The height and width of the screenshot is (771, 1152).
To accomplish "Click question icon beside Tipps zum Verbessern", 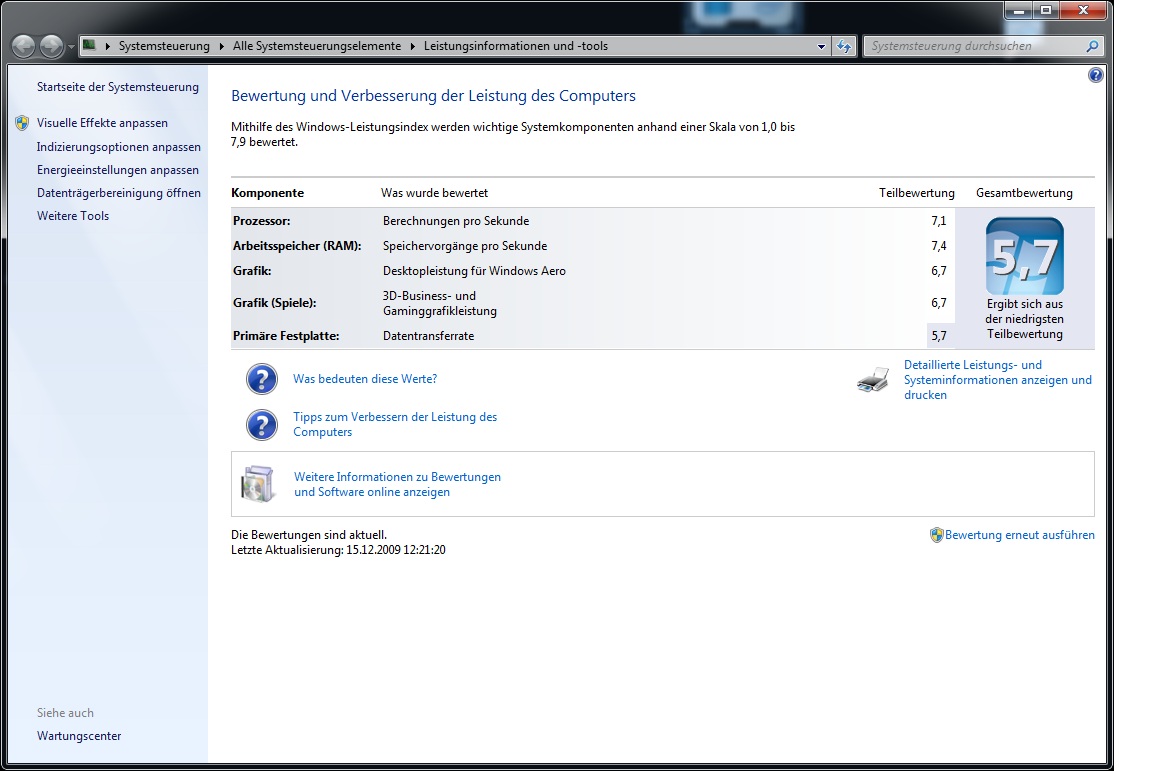I will (x=262, y=425).
